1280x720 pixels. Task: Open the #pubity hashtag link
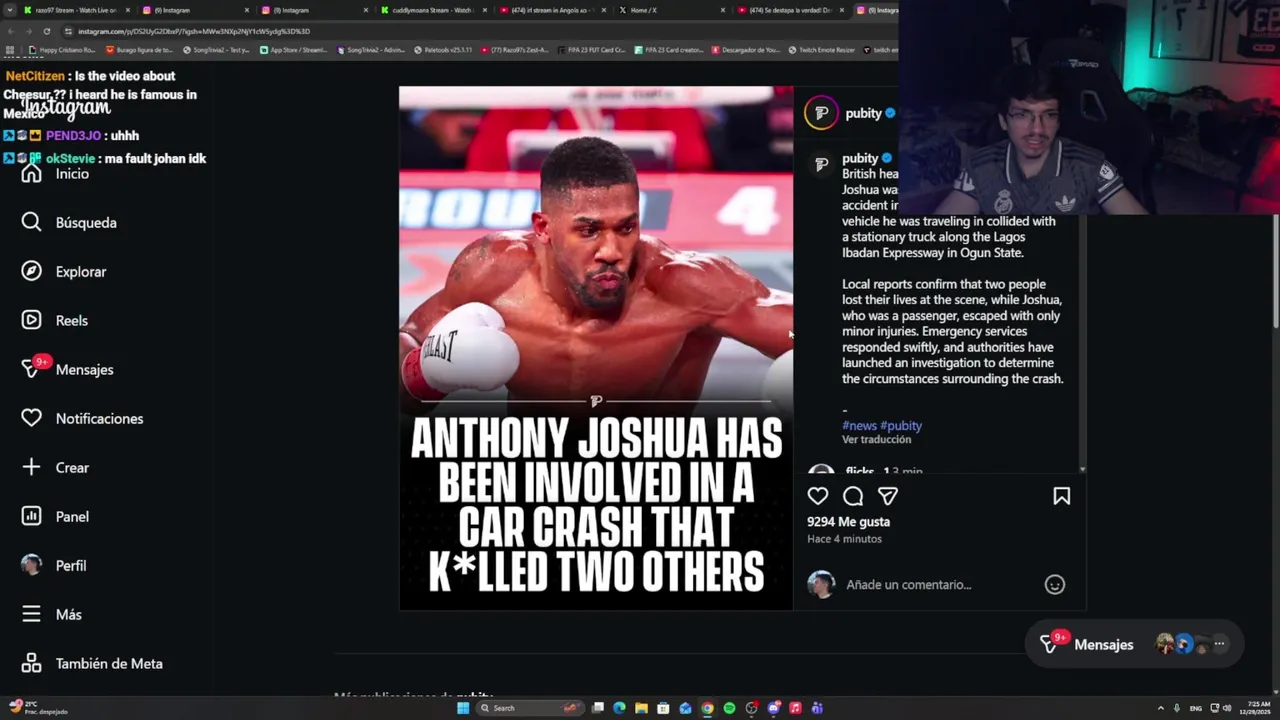pos(901,425)
